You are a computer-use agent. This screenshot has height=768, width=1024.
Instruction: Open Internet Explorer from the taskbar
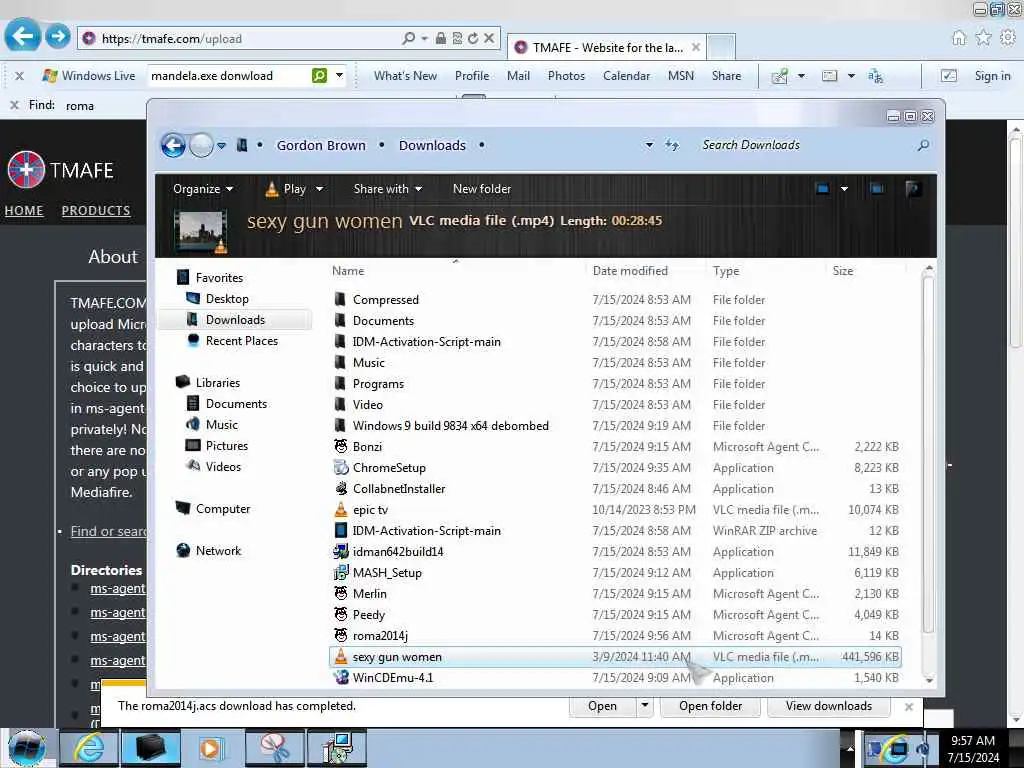coord(89,748)
